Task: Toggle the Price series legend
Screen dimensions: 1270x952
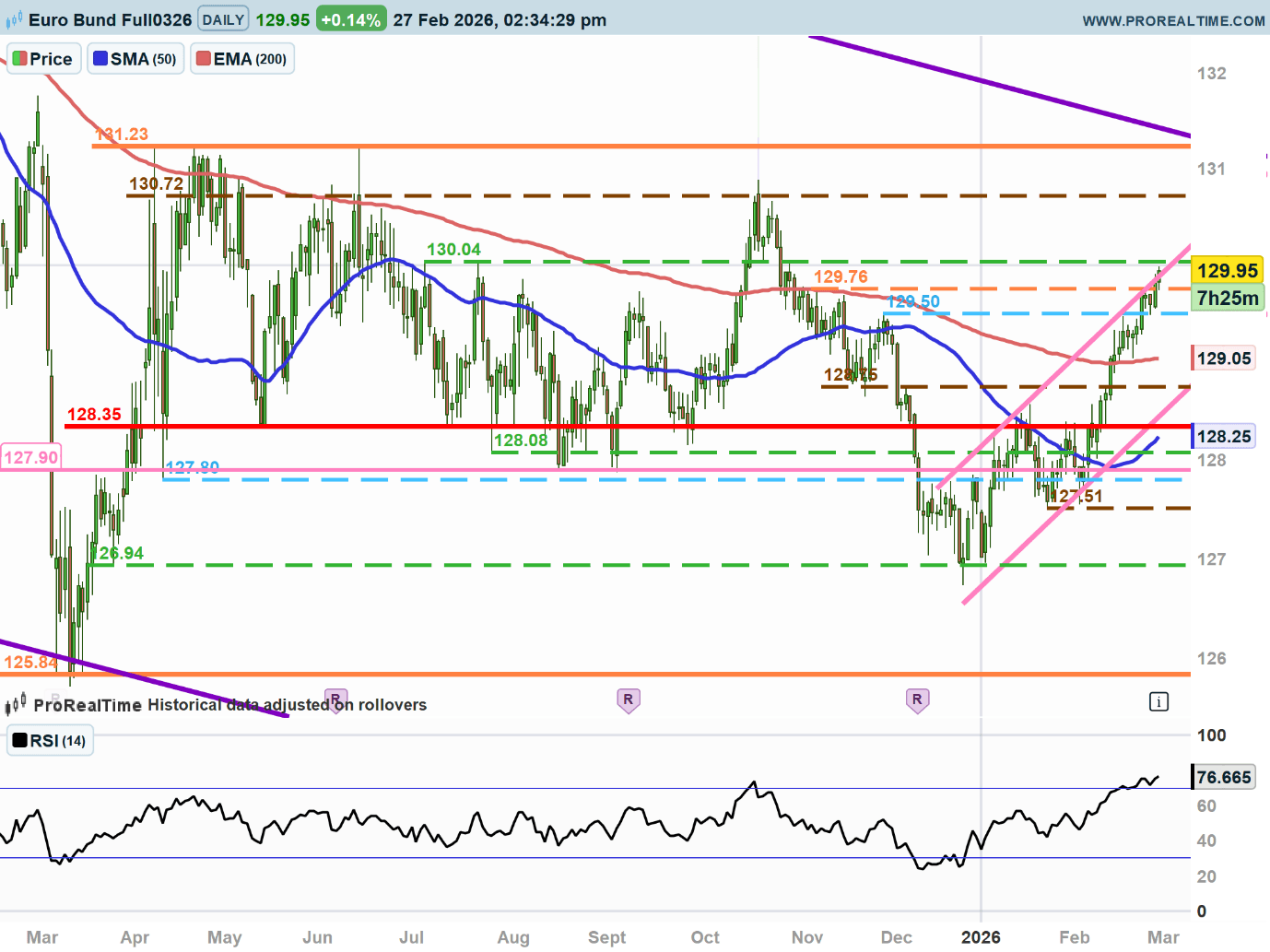Action: (43, 59)
